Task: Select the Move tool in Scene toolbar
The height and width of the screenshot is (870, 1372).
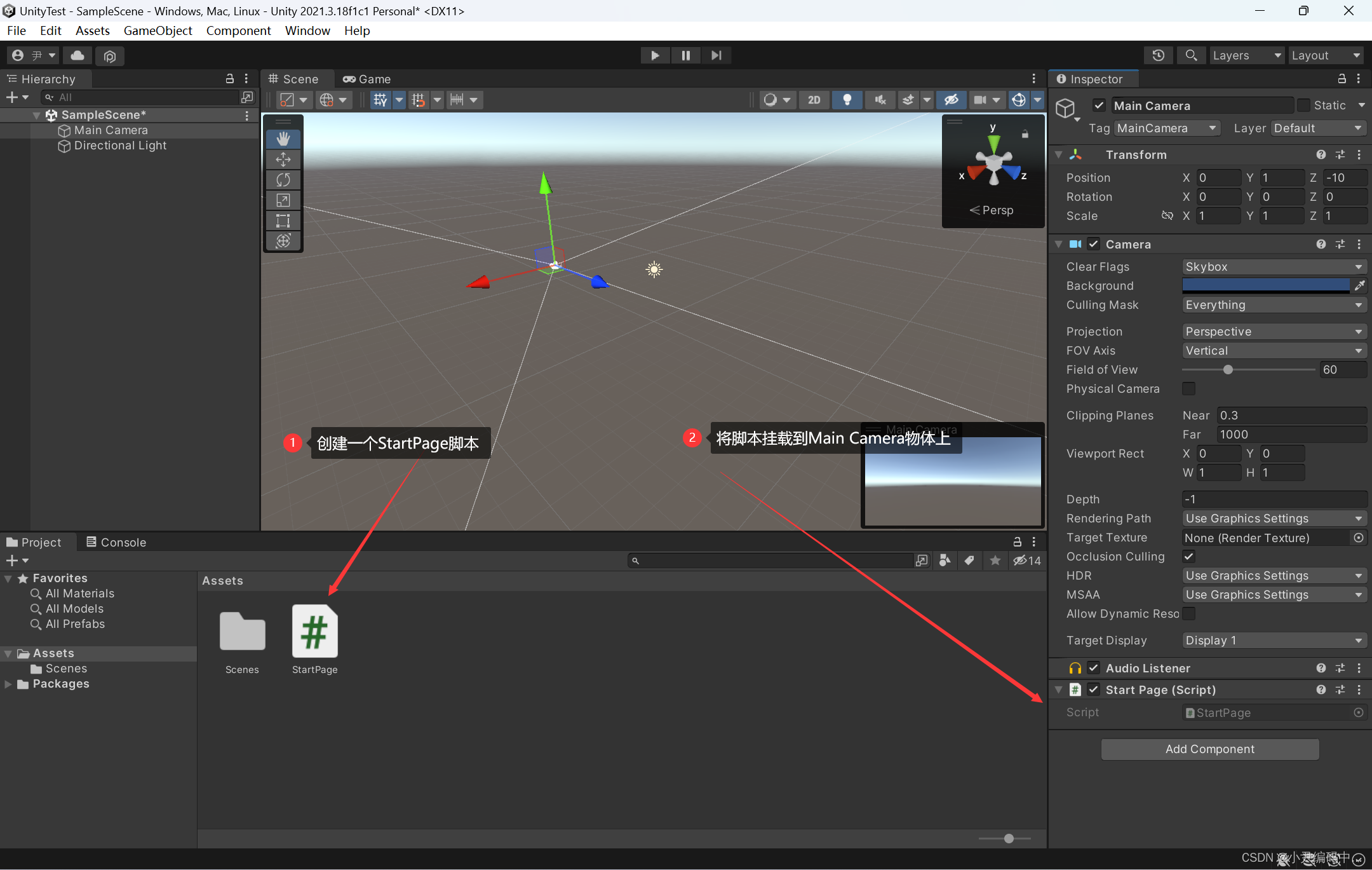Action: 283,160
